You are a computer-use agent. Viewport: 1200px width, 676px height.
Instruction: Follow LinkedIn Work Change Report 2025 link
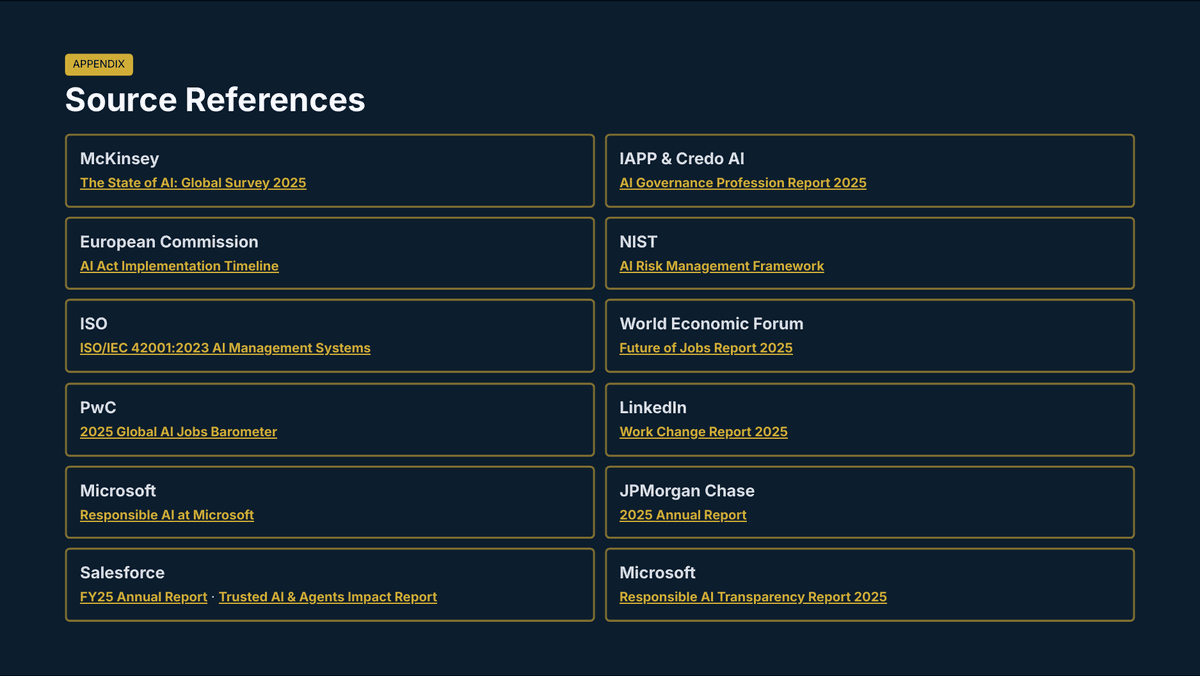point(704,432)
